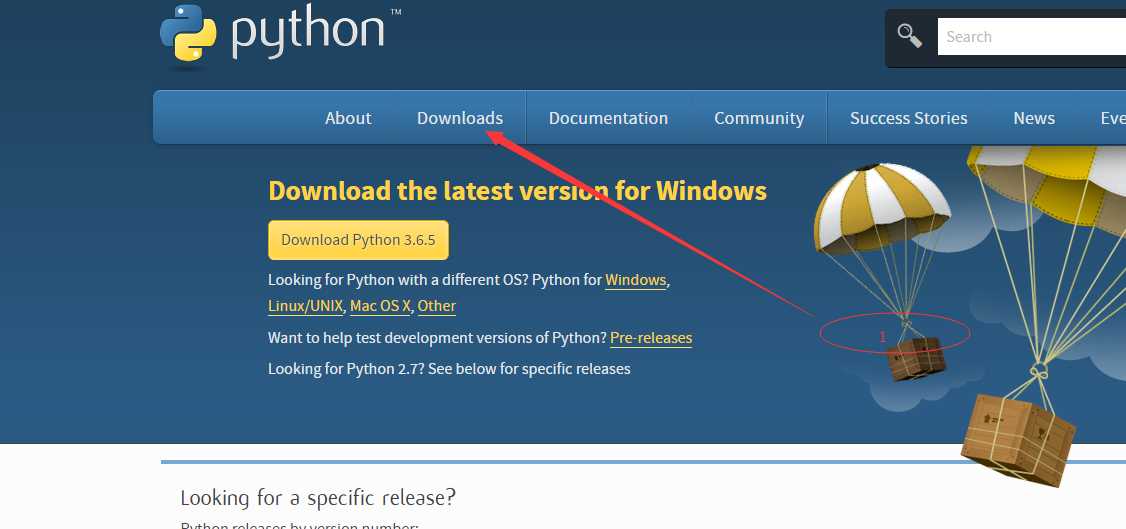The width and height of the screenshot is (1126, 529).
Task: Focus the Search text field
Action: pyautogui.click(x=1030, y=37)
